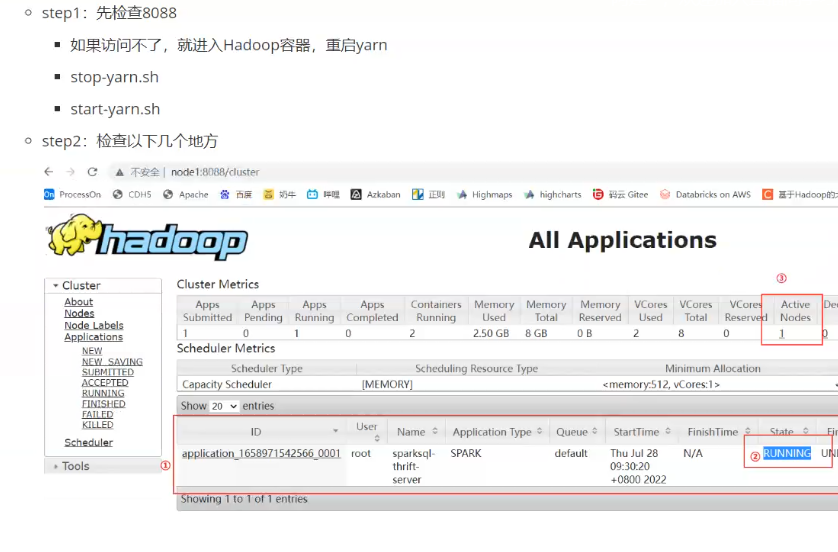Click the Capacity Scheduler type cell
The image size is (838, 552).
(x=227, y=384)
